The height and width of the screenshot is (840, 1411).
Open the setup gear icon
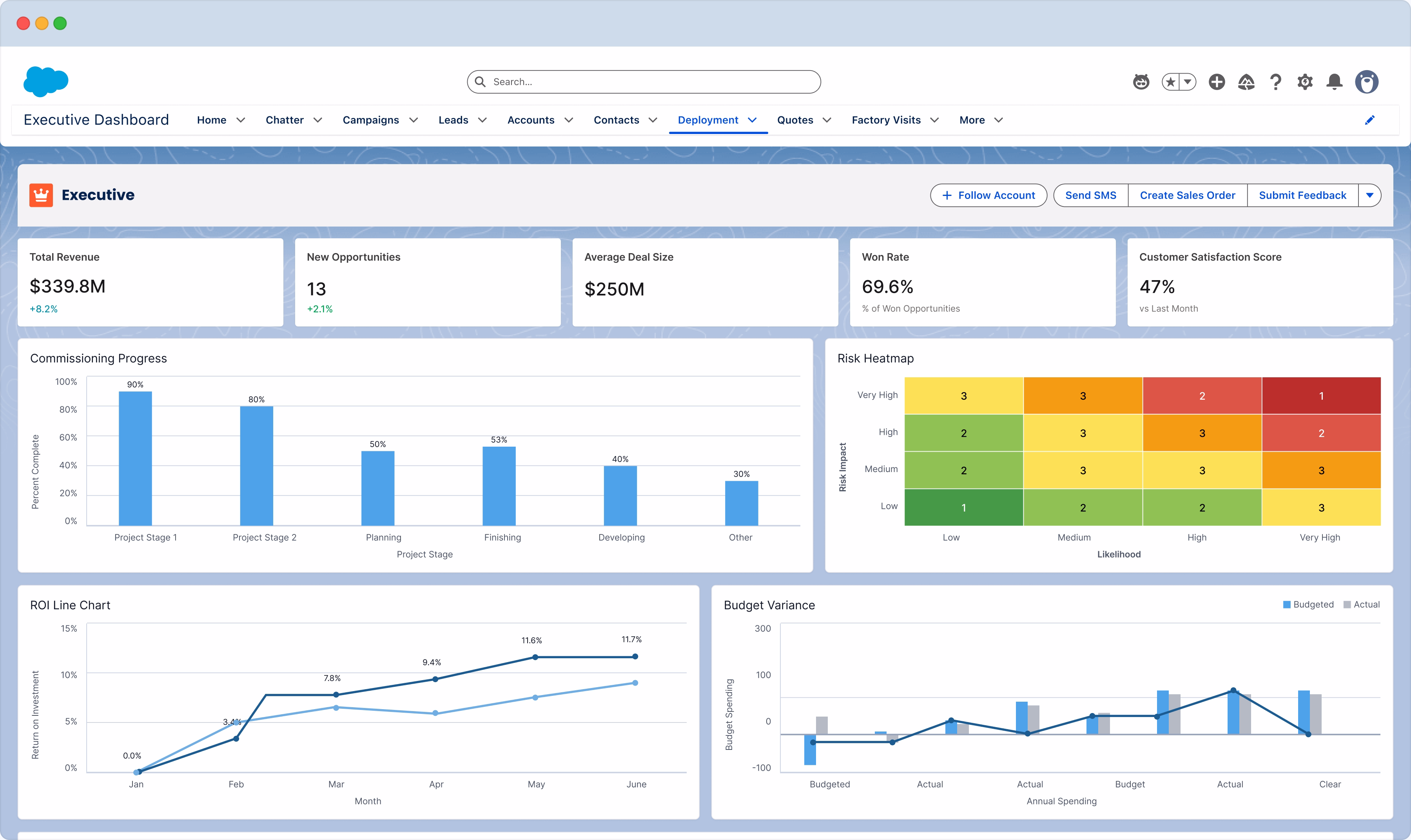[1305, 82]
